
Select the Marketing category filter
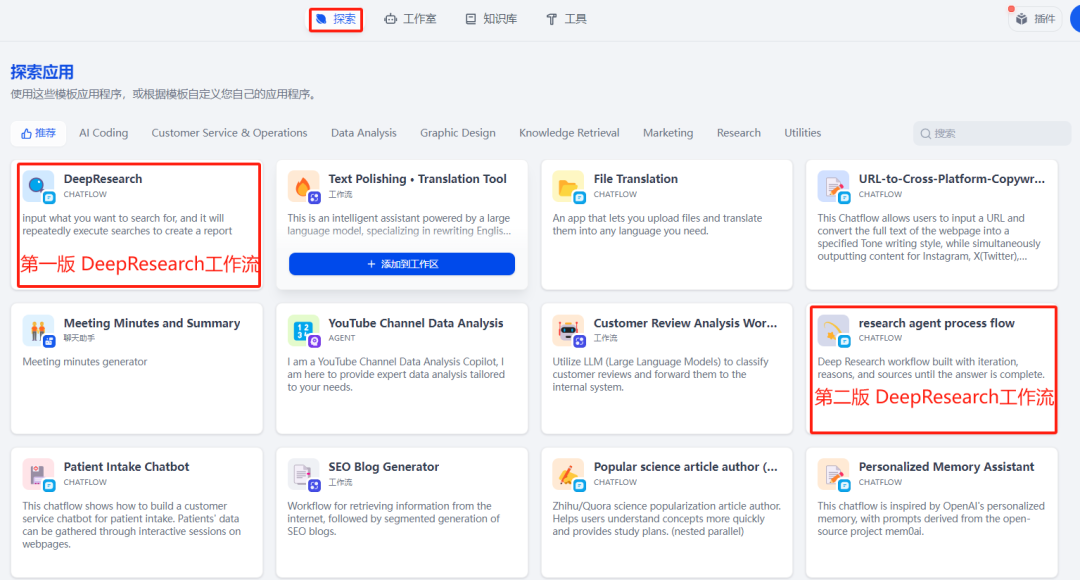(668, 132)
